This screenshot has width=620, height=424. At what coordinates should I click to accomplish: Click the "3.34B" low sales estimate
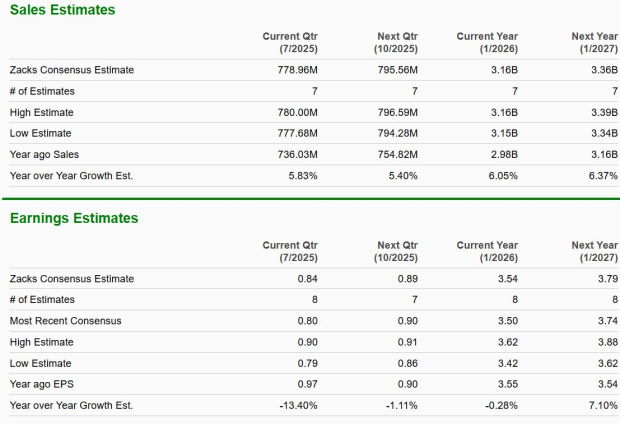604,133
